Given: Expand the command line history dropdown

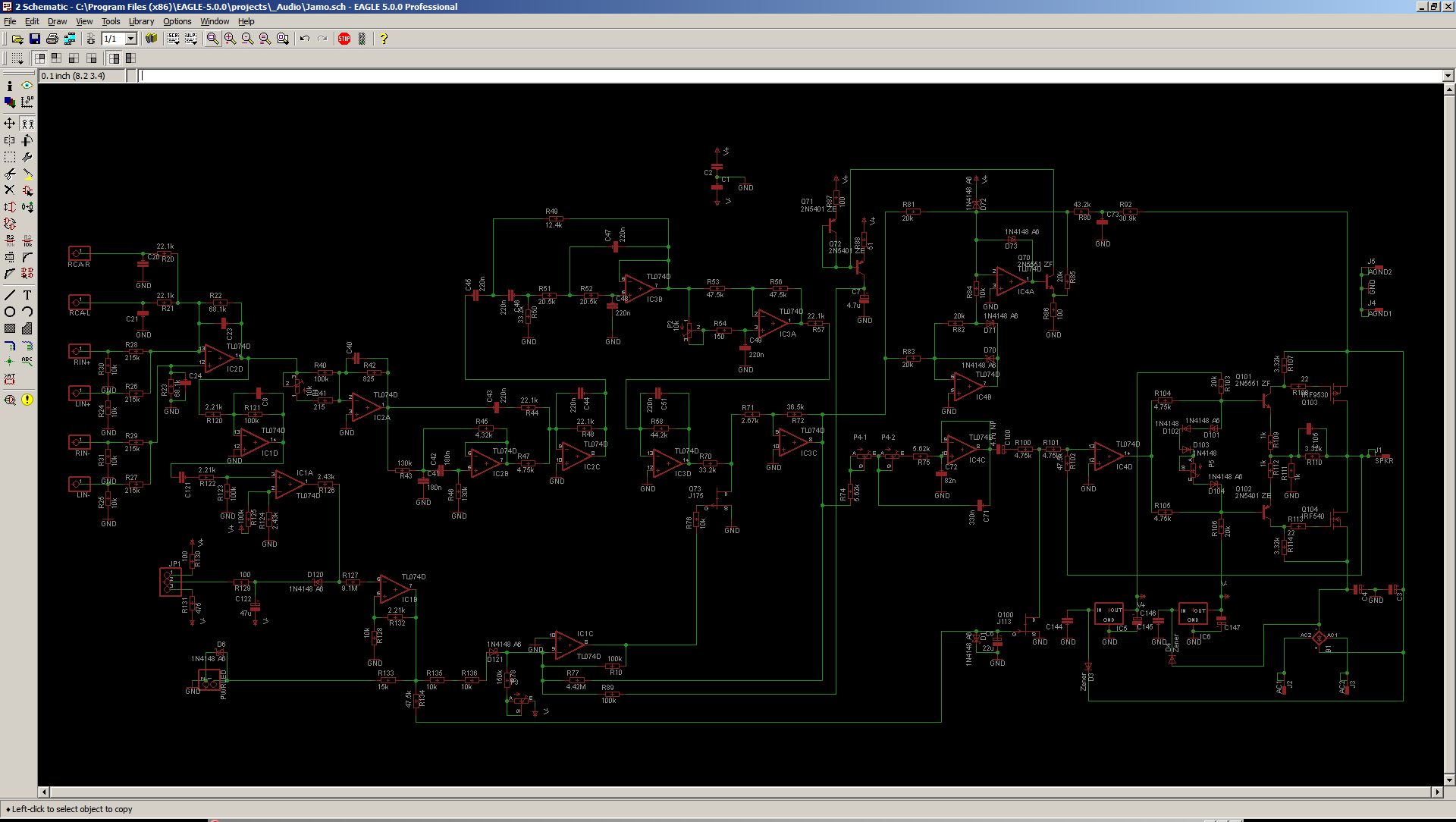Looking at the screenshot, I should coord(1448,76).
